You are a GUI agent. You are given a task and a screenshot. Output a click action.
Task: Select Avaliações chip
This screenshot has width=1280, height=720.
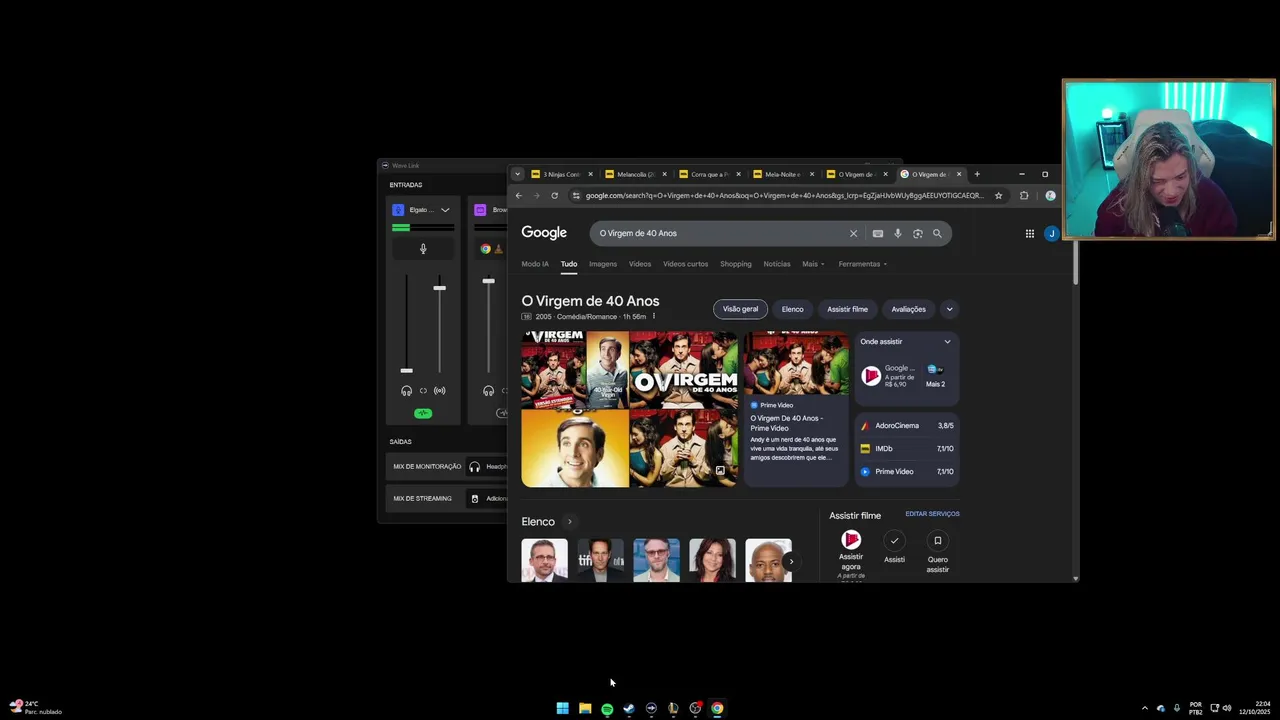tap(908, 309)
